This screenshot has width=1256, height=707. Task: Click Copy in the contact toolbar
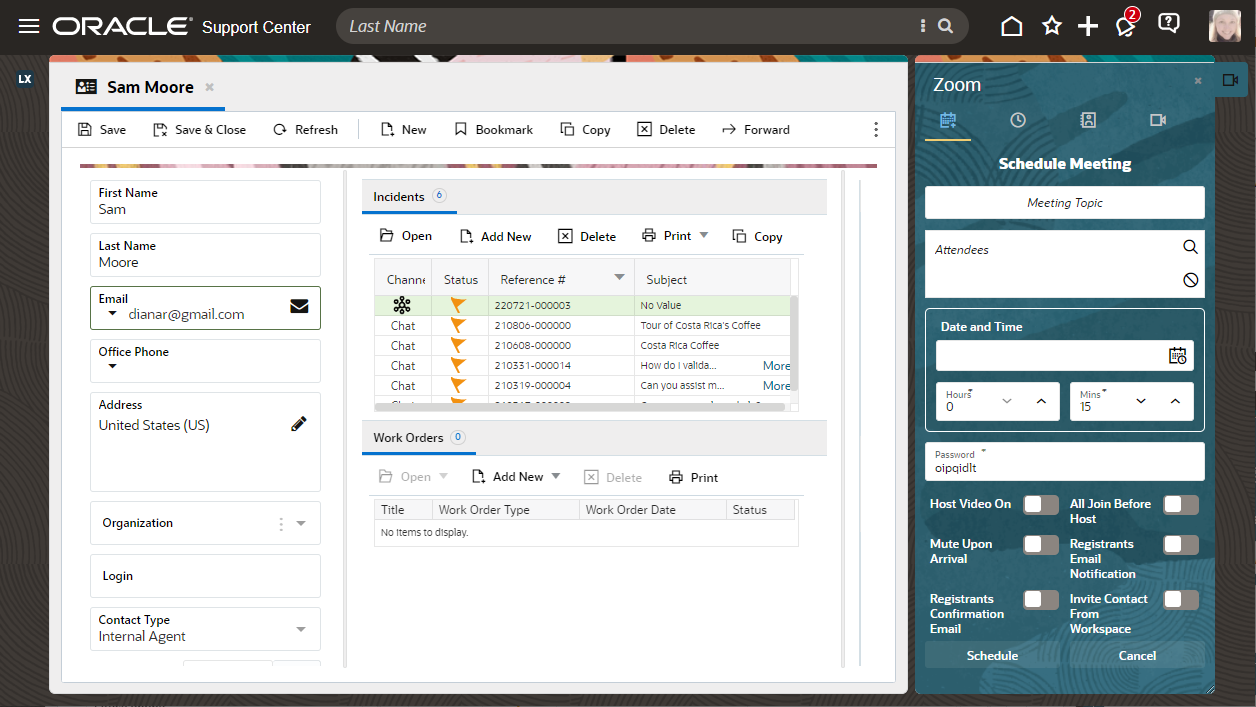[585, 129]
